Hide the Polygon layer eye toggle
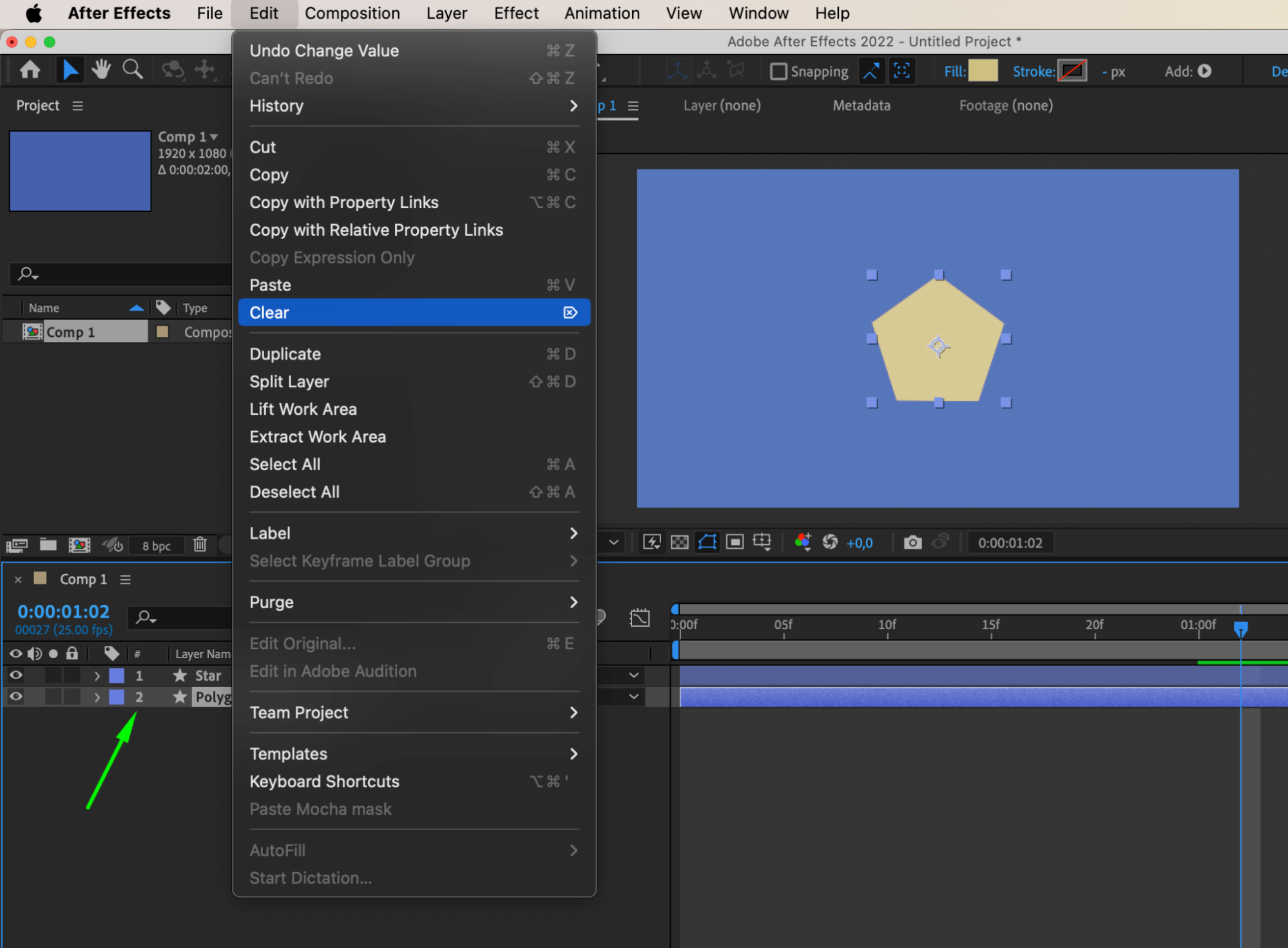This screenshot has width=1288, height=948. [15, 696]
